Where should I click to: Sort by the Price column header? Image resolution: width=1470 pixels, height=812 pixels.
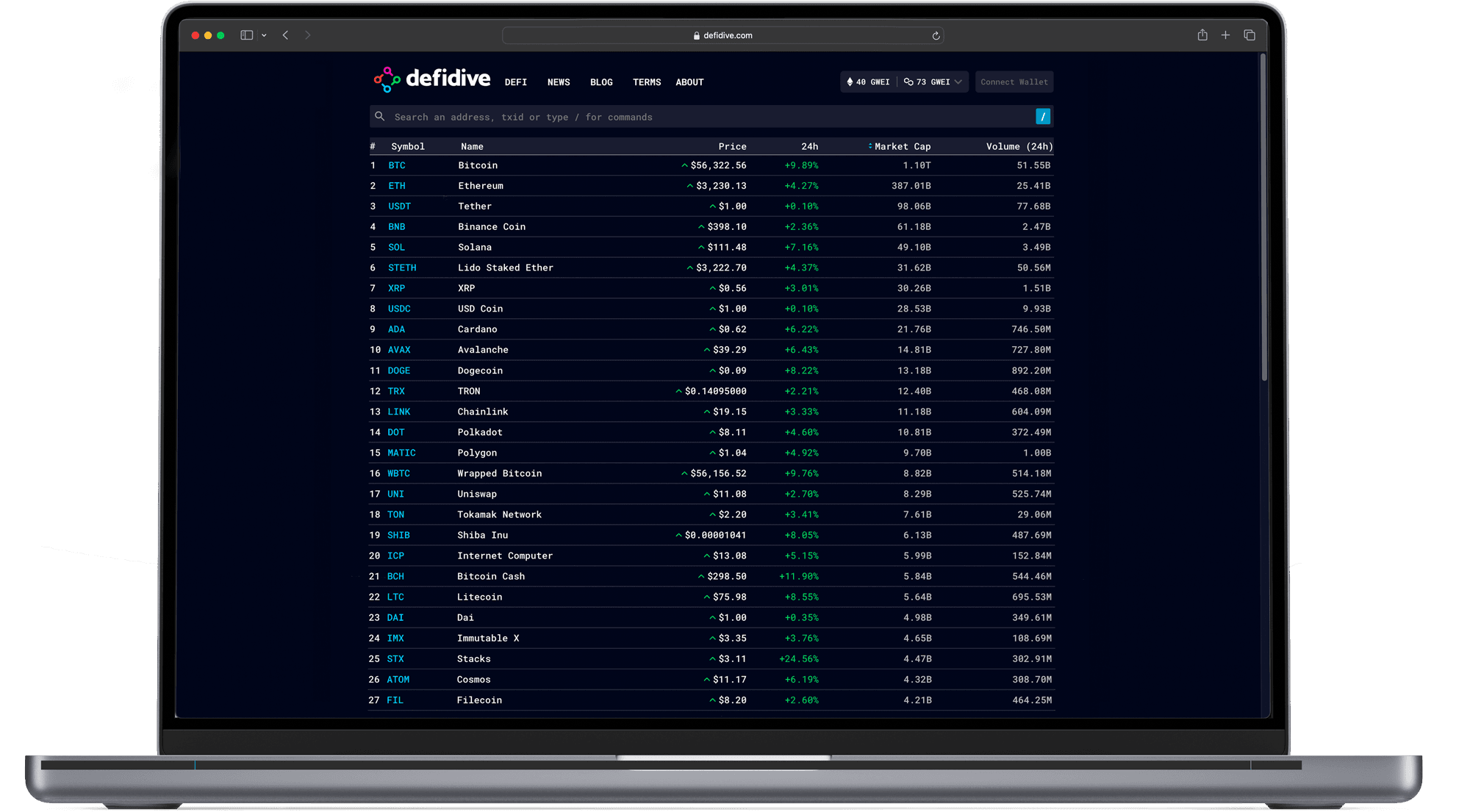(x=732, y=146)
